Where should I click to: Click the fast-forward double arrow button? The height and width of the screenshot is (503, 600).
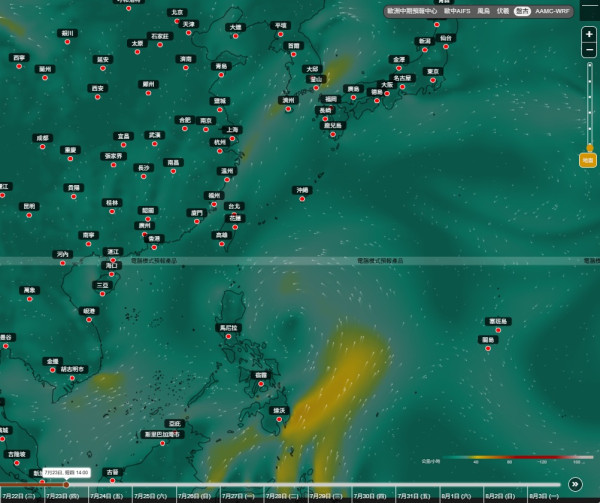tap(575, 484)
